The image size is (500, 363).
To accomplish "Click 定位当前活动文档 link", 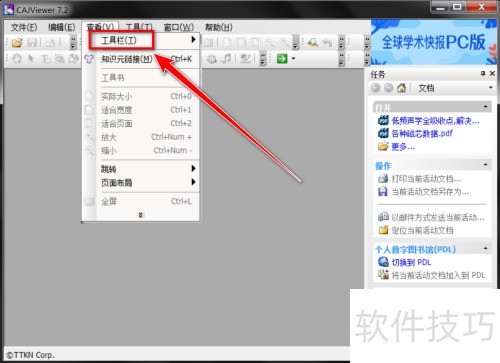I will [x=422, y=230].
